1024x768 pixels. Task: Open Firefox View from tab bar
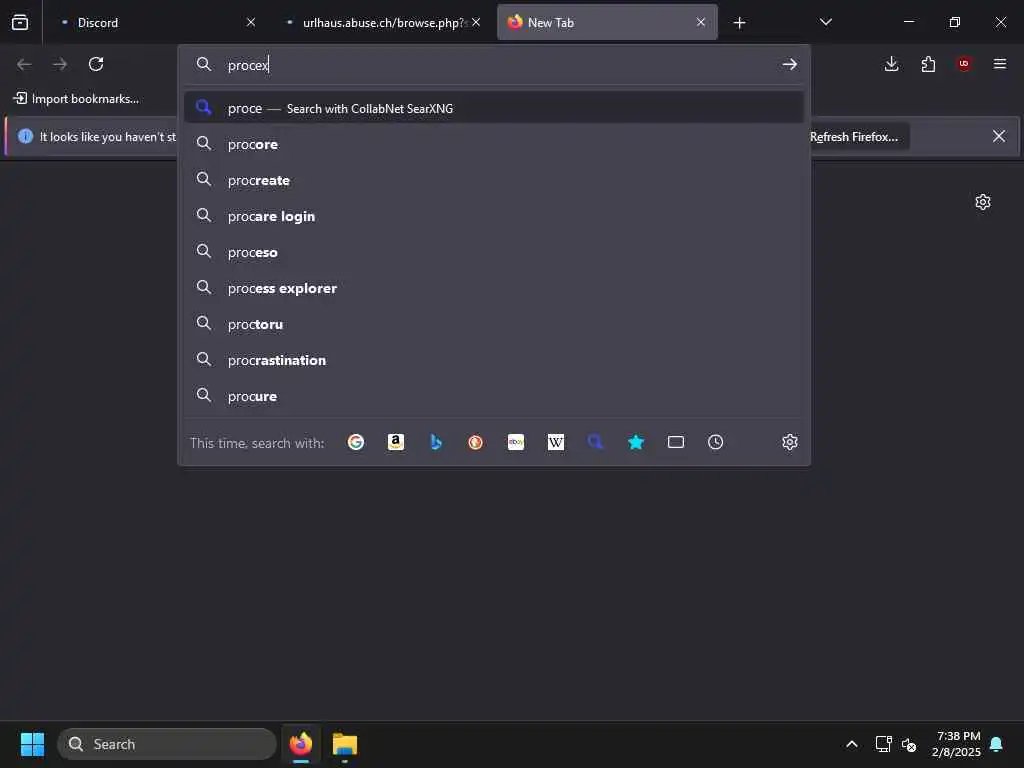pos(20,22)
